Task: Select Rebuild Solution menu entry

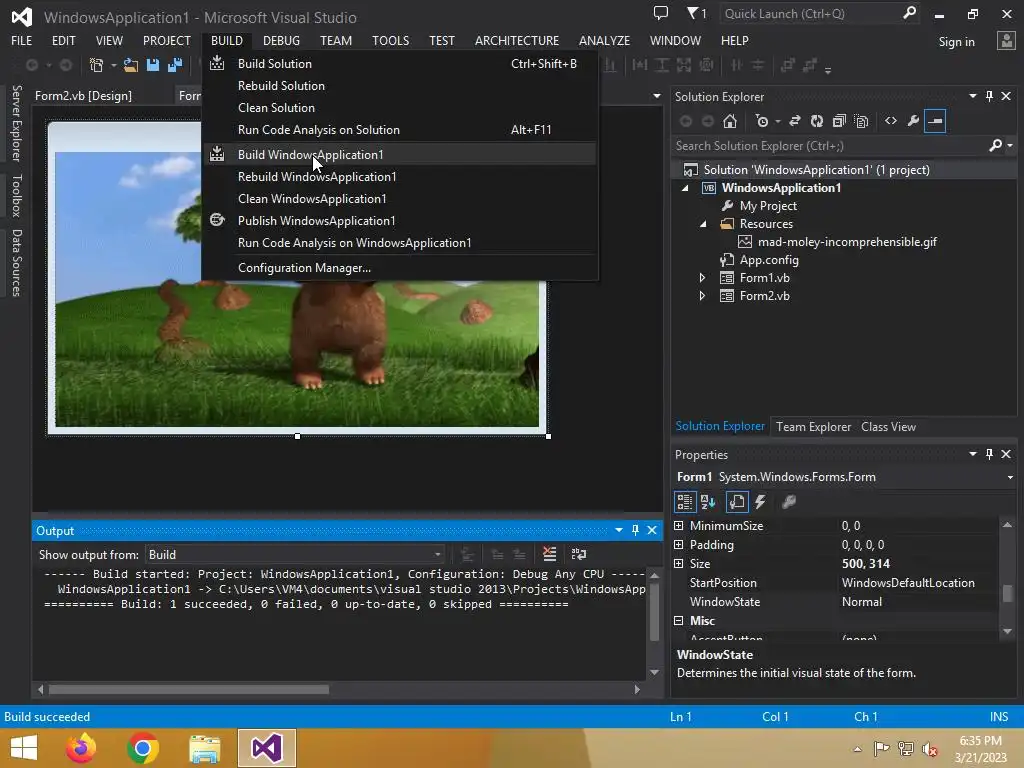Action: [400, 86]
